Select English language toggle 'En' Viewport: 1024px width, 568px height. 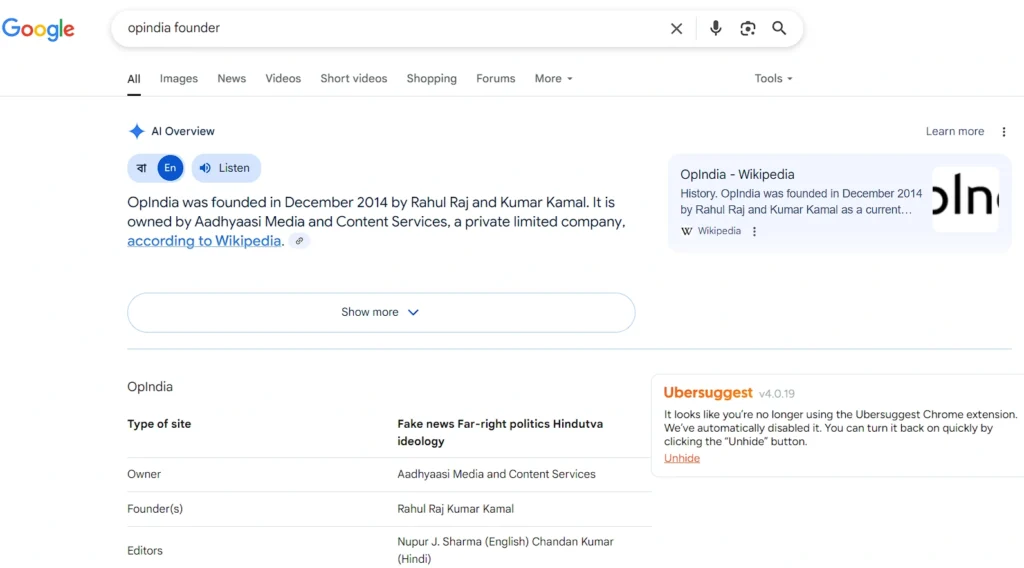click(x=170, y=168)
